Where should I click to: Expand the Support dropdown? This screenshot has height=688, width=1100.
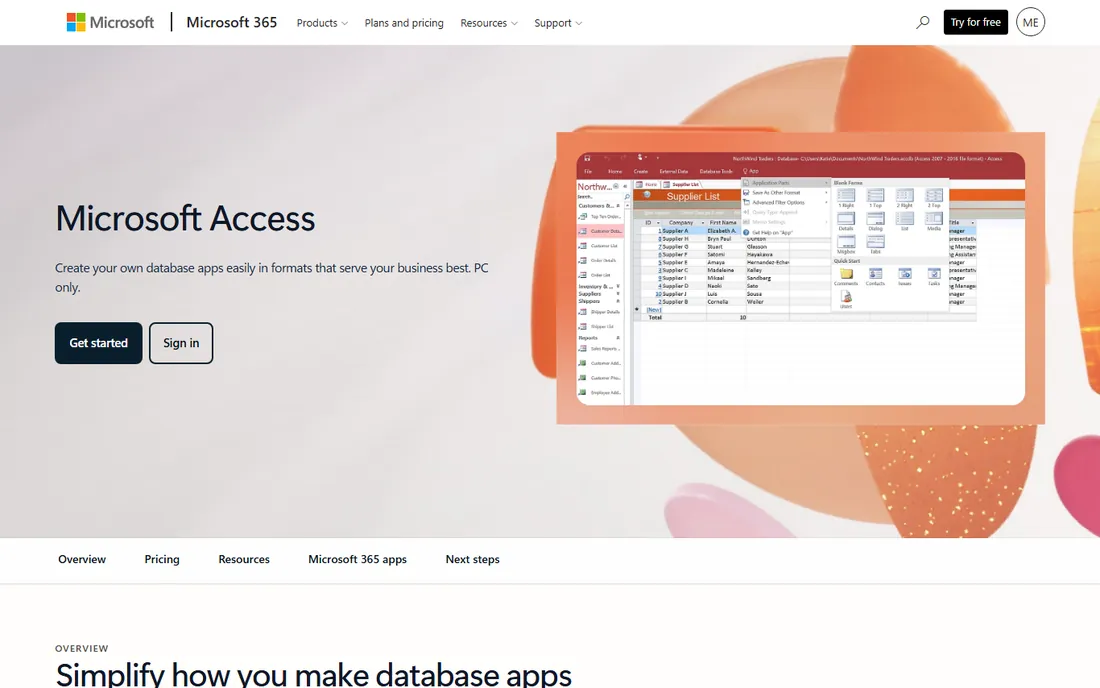point(558,23)
